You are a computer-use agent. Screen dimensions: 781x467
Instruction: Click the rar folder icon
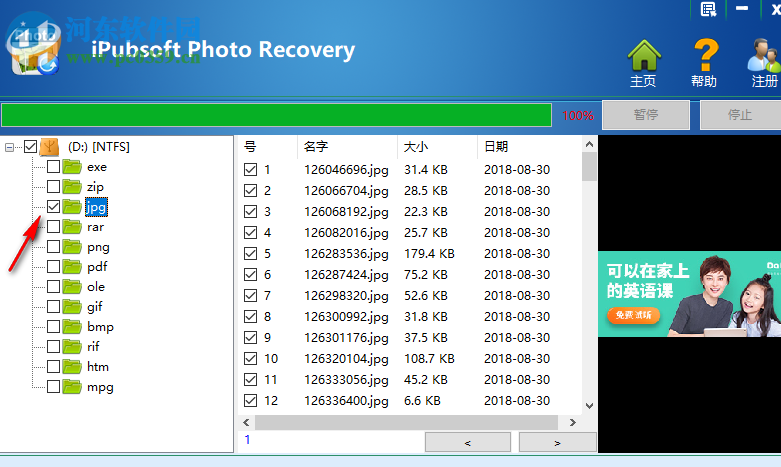coord(72,227)
